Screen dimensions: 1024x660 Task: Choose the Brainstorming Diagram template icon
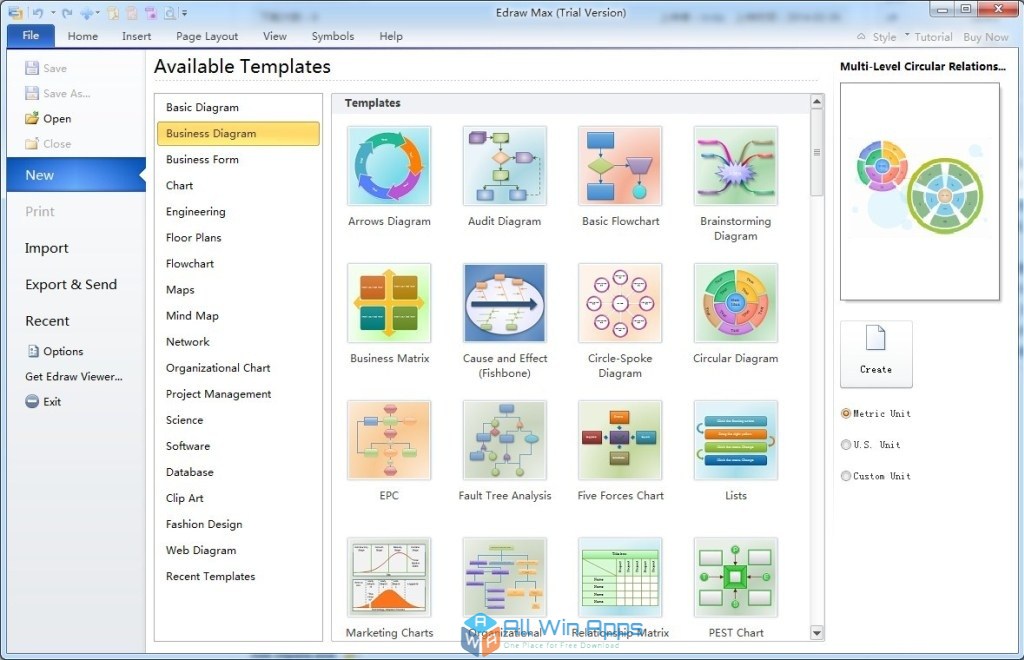click(x=736, y=166)
